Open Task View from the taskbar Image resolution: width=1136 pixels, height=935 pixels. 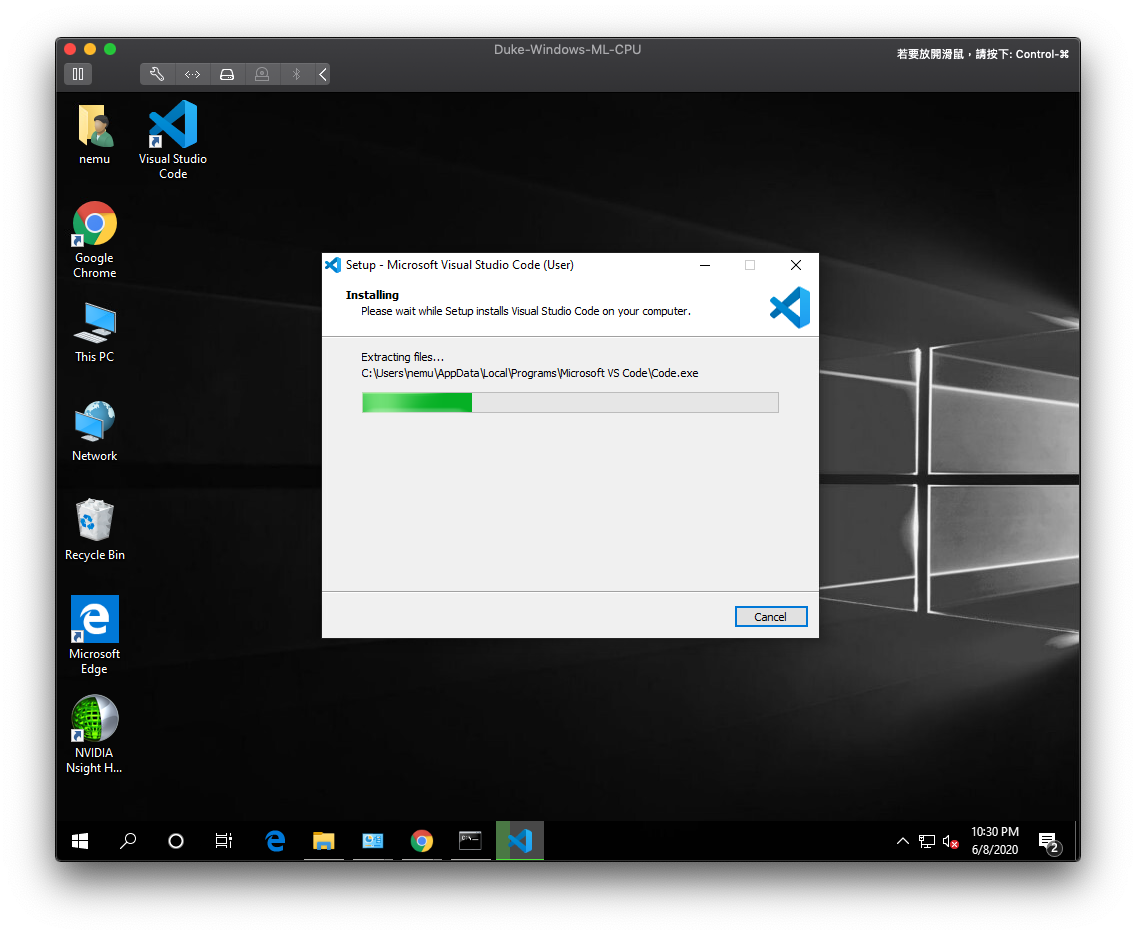[223, 841]
